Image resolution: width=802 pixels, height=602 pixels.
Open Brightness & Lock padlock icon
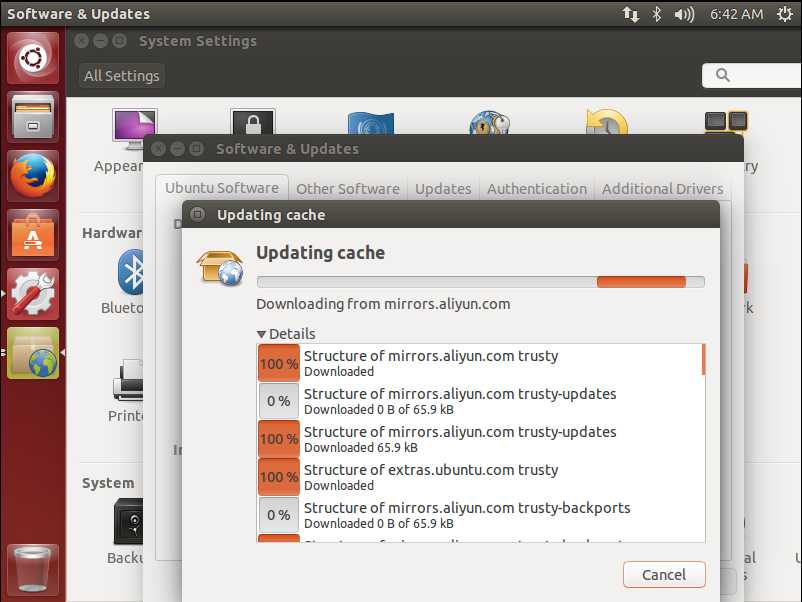coord(253,122)
